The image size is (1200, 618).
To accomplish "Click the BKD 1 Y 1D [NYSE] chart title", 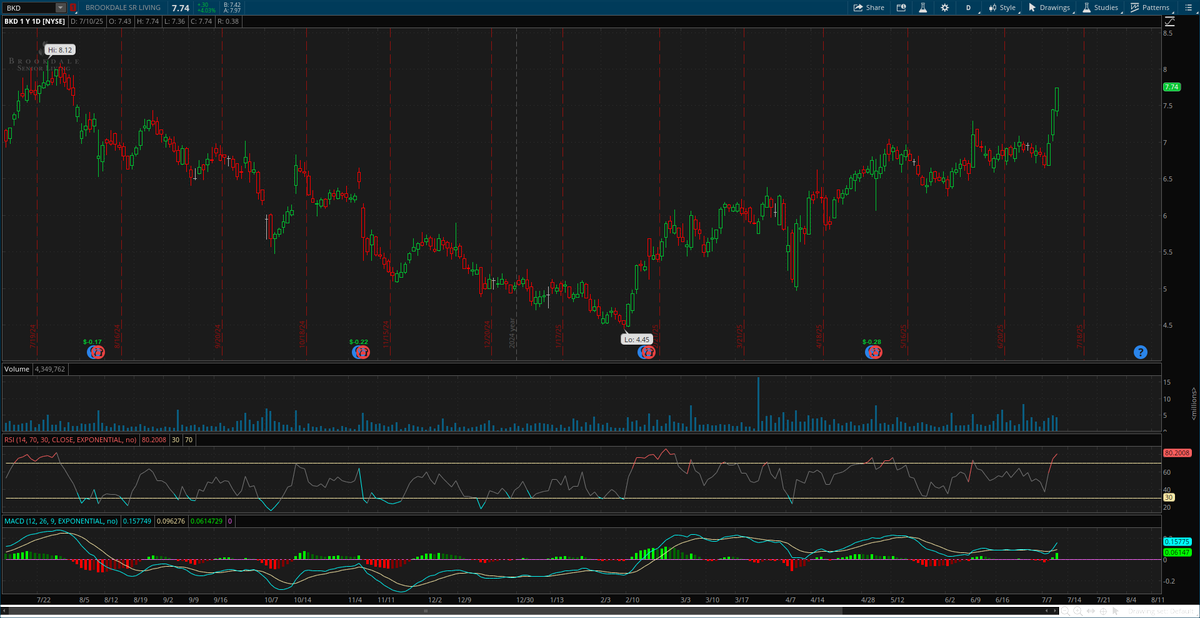I will coord(34,21).
